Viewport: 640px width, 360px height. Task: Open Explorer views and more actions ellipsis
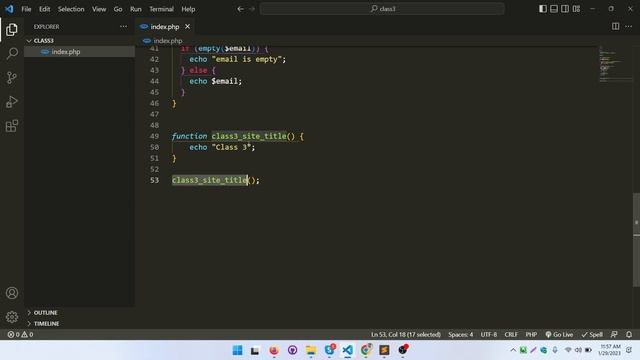coord(123,27)
